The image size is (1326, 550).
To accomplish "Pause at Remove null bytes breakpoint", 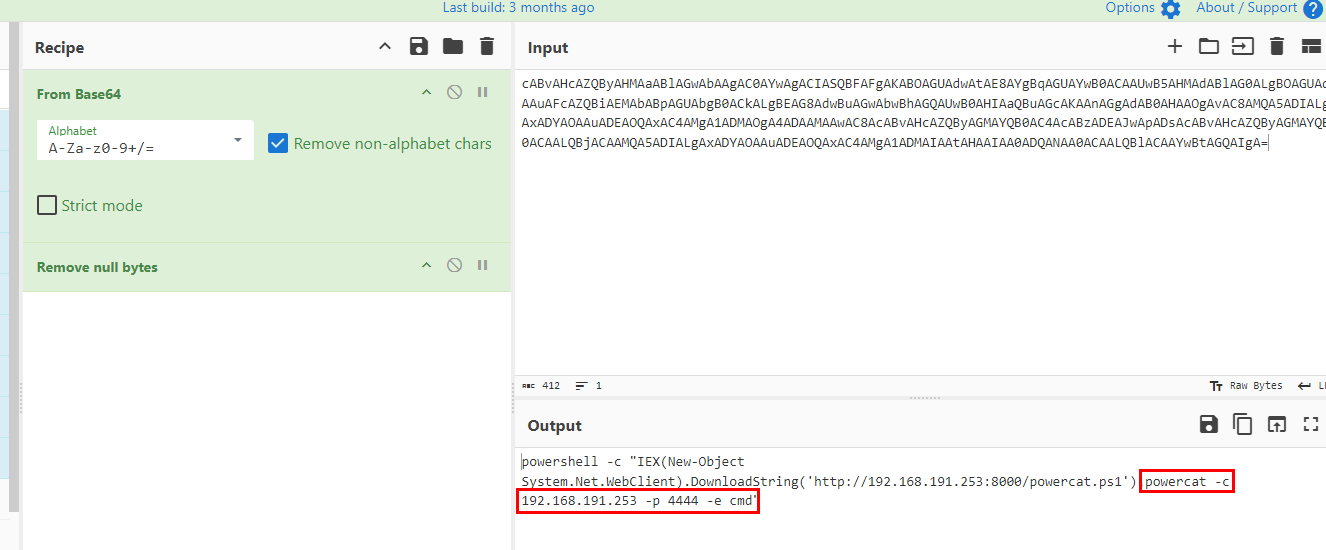I will [482, 266].
